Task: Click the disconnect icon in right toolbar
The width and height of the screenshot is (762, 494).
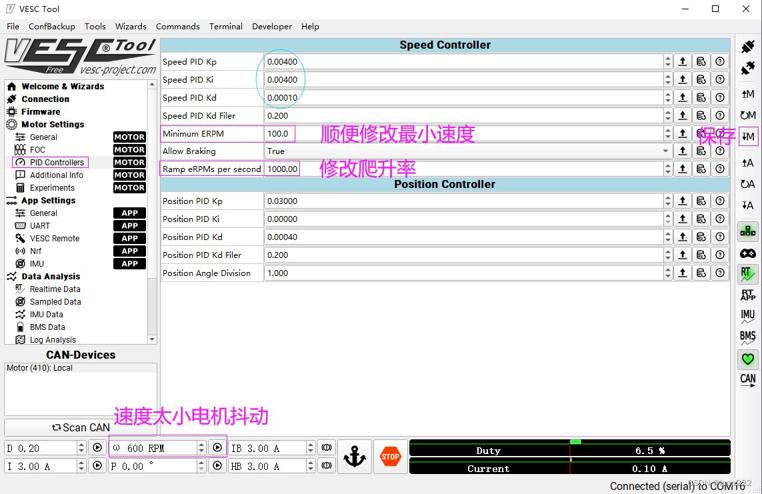Action: point(747,68)
